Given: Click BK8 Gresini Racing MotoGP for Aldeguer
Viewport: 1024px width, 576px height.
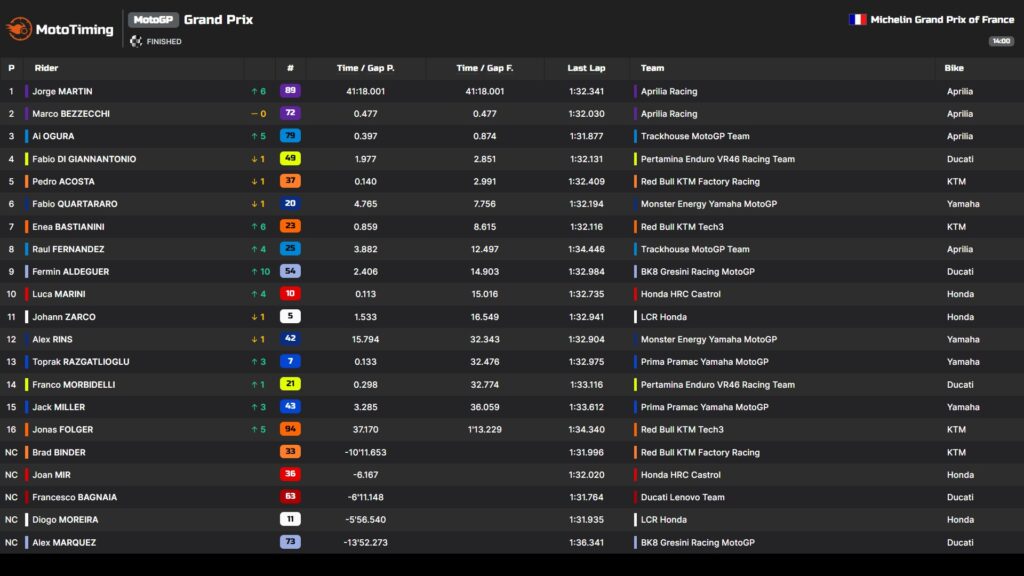Looking at the screenshot, I should coord(697,272).
